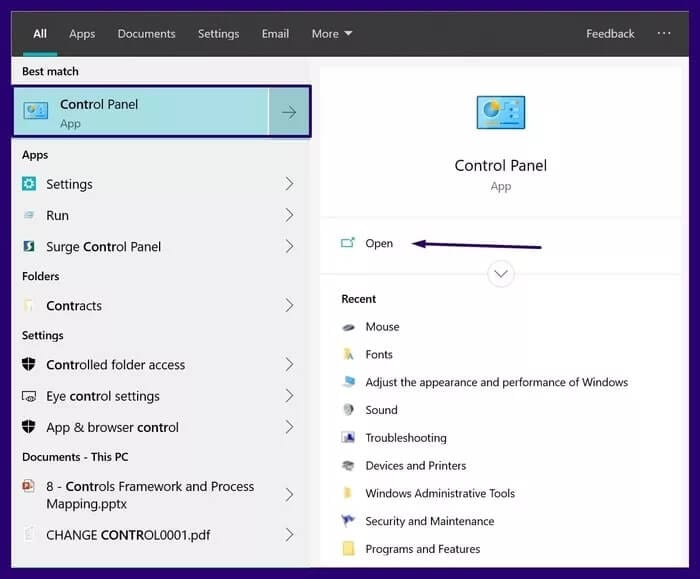Switch to the Documents tab

[146, 33]
